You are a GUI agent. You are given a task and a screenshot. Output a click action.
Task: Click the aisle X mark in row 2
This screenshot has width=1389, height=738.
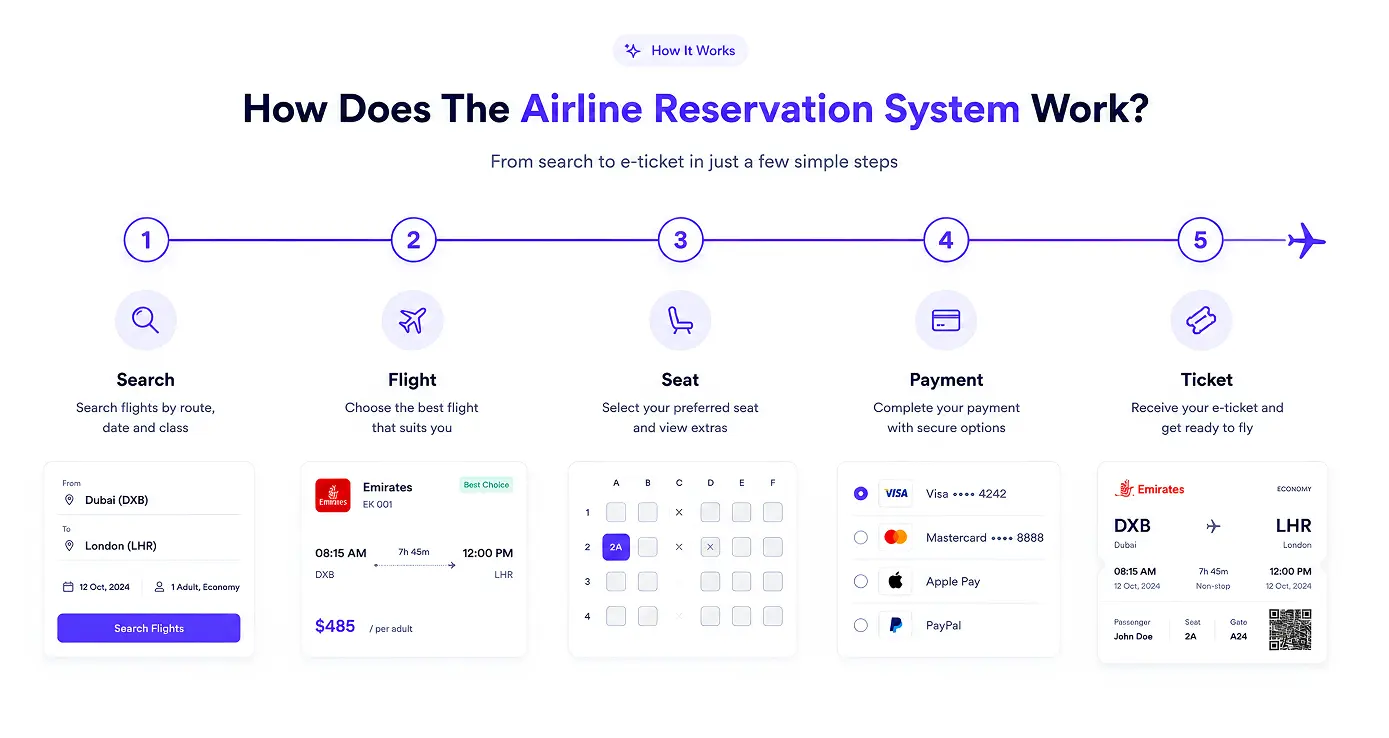click(679, 547)
